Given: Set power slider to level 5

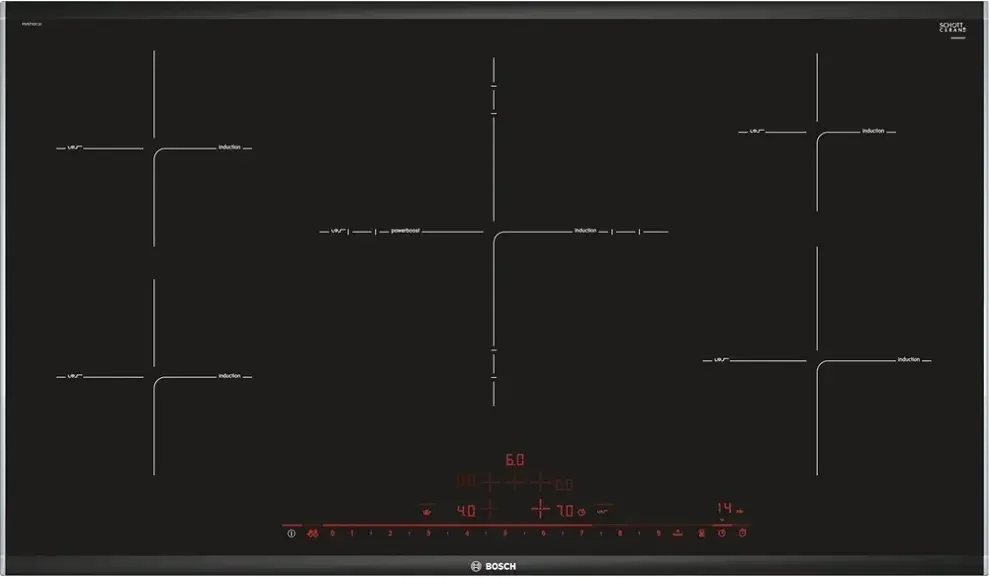Looking at the screenshot, I should 505,533.
